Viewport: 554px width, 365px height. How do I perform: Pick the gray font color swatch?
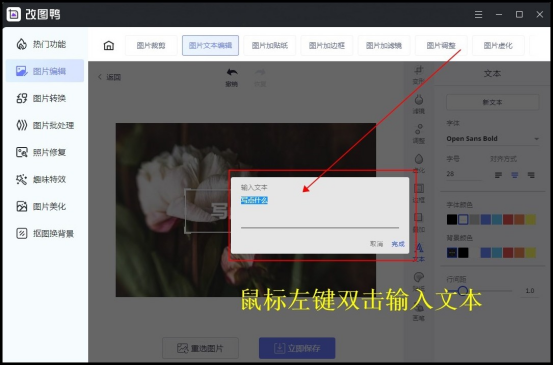pyautogui.click(x=475, y=219)
